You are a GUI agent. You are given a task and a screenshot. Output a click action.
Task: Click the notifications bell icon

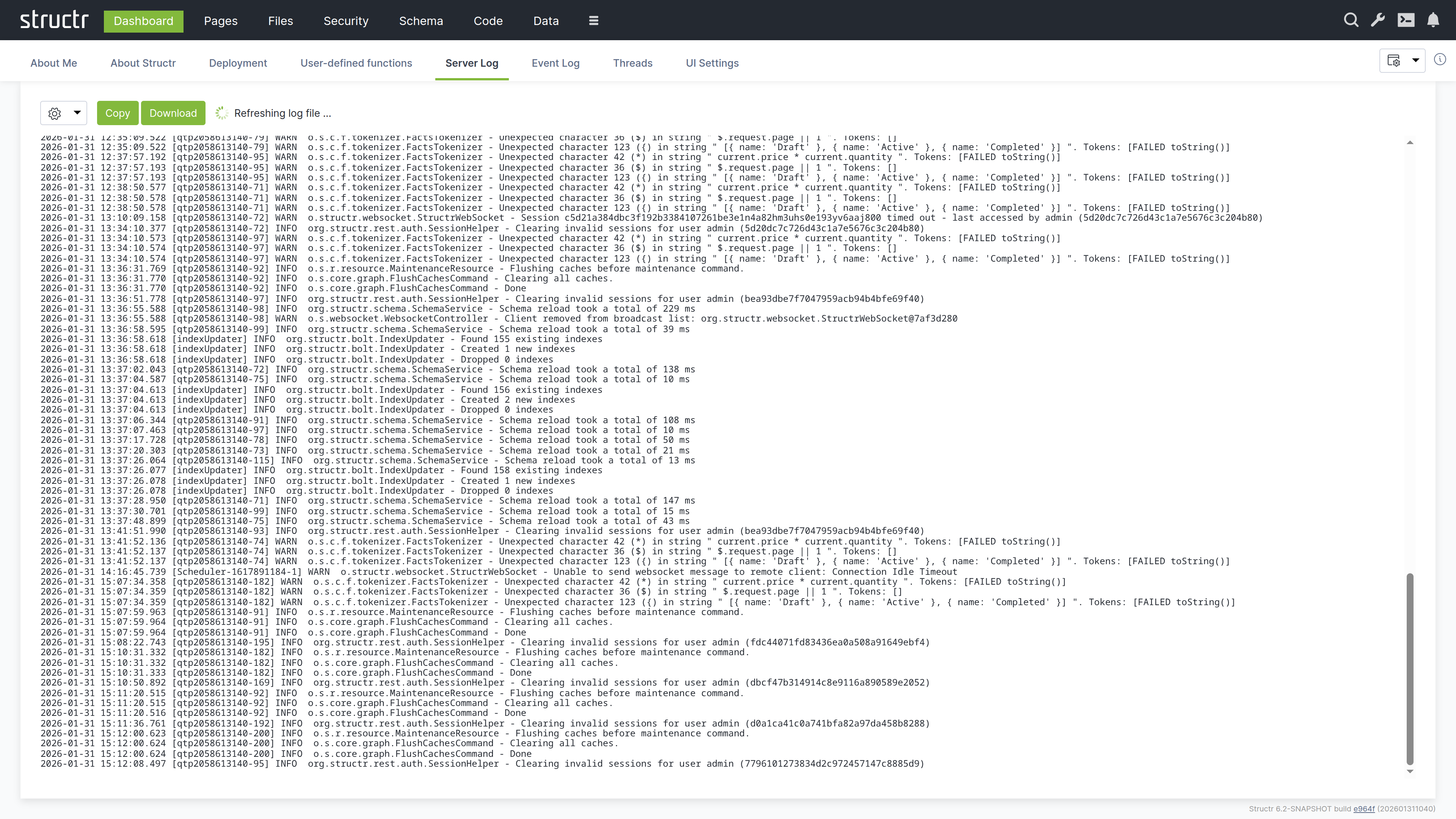point(1433,20)
